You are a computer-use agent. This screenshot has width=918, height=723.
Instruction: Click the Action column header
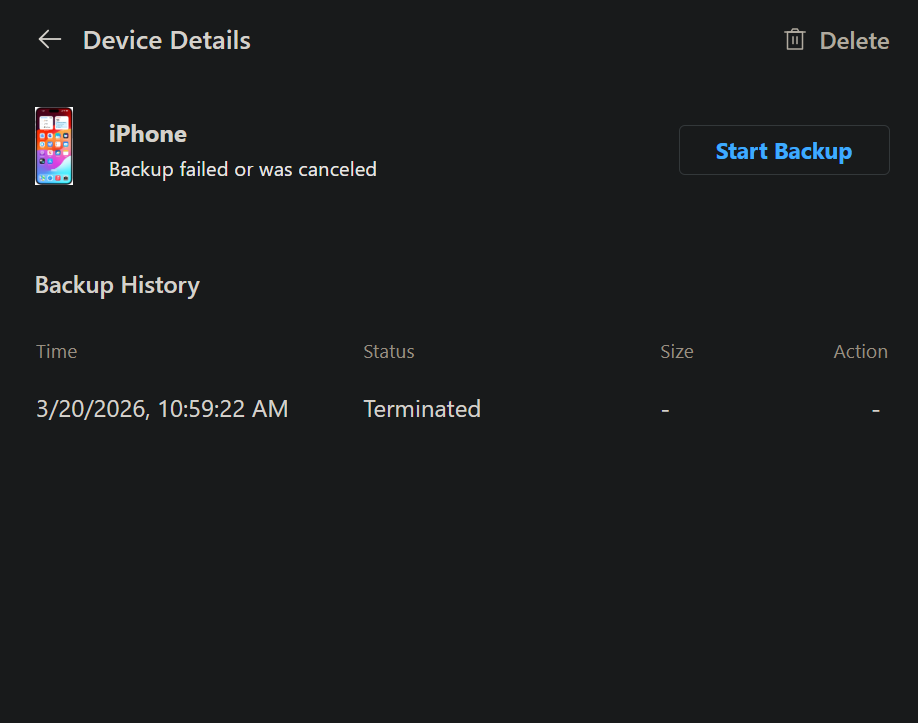coord(861,351)
